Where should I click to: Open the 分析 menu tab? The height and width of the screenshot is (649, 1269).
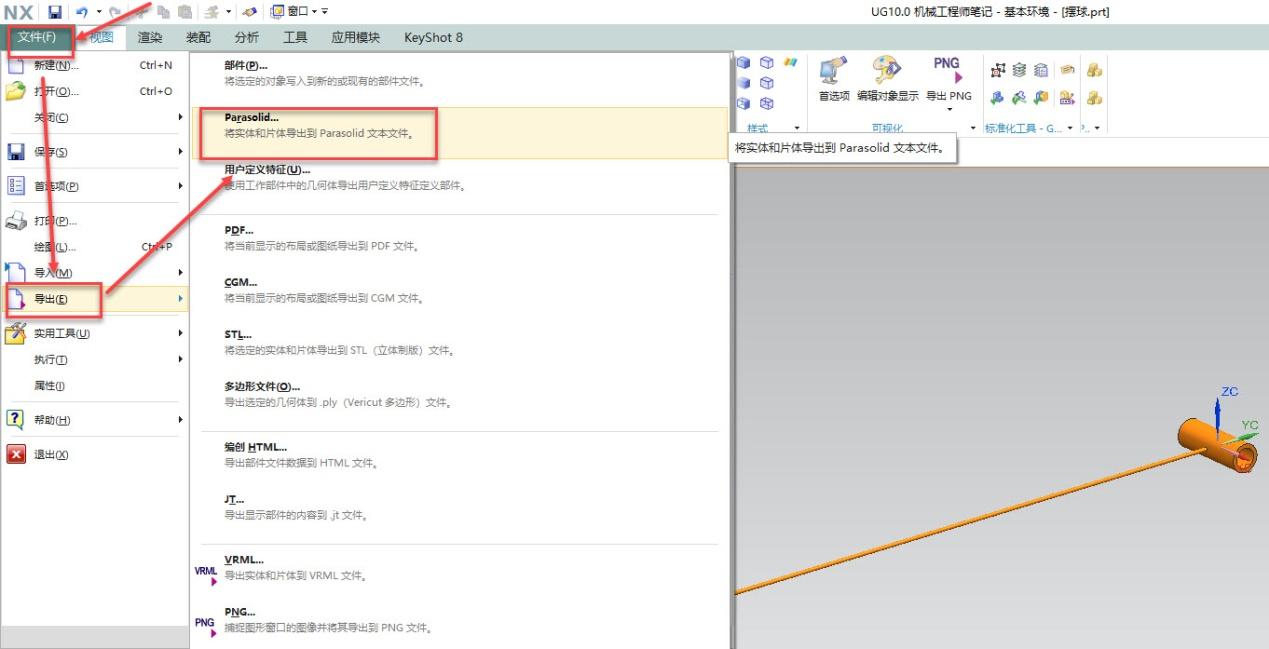246,37
